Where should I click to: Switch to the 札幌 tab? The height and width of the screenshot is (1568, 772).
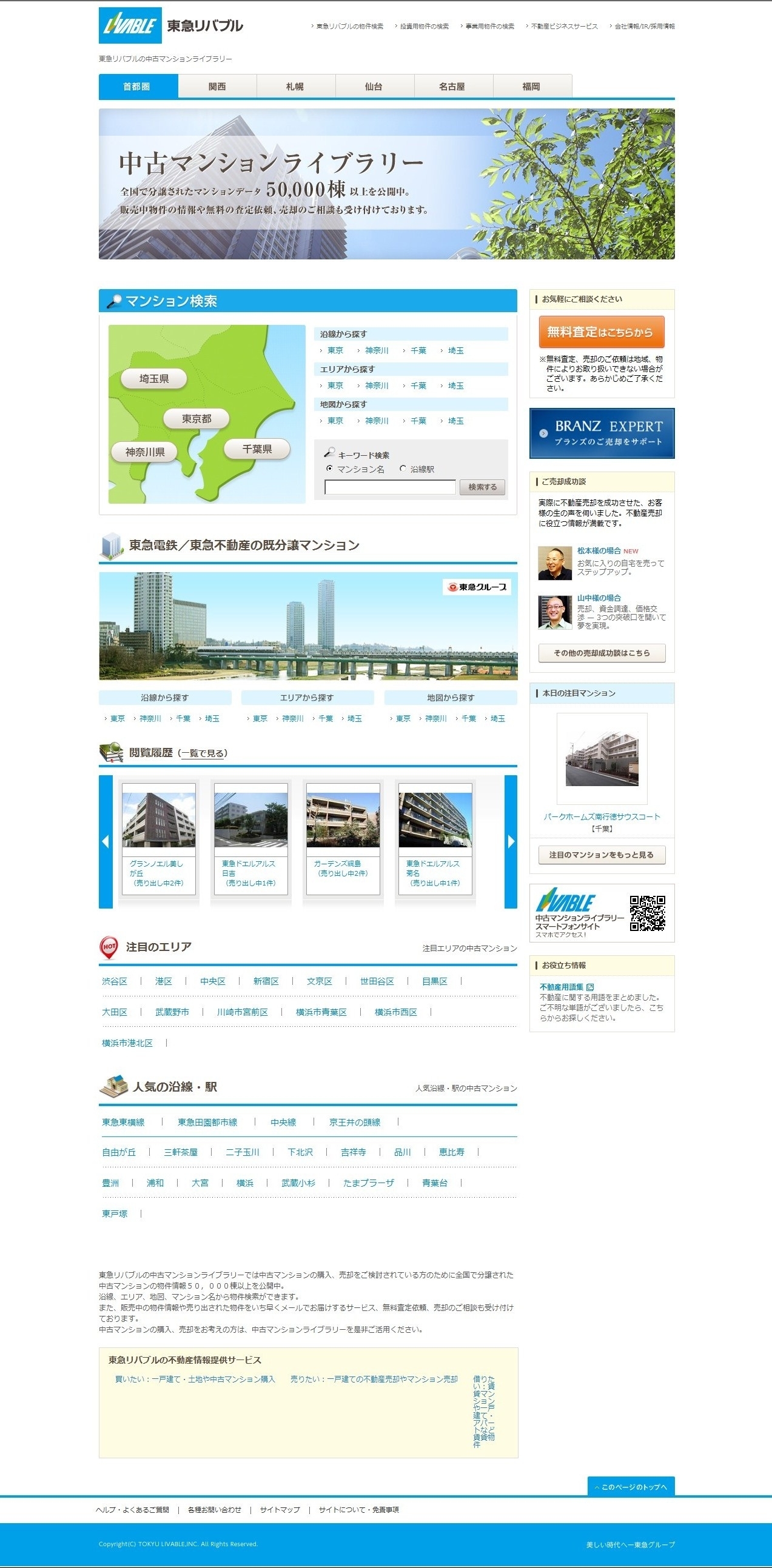tap(296, 87)
